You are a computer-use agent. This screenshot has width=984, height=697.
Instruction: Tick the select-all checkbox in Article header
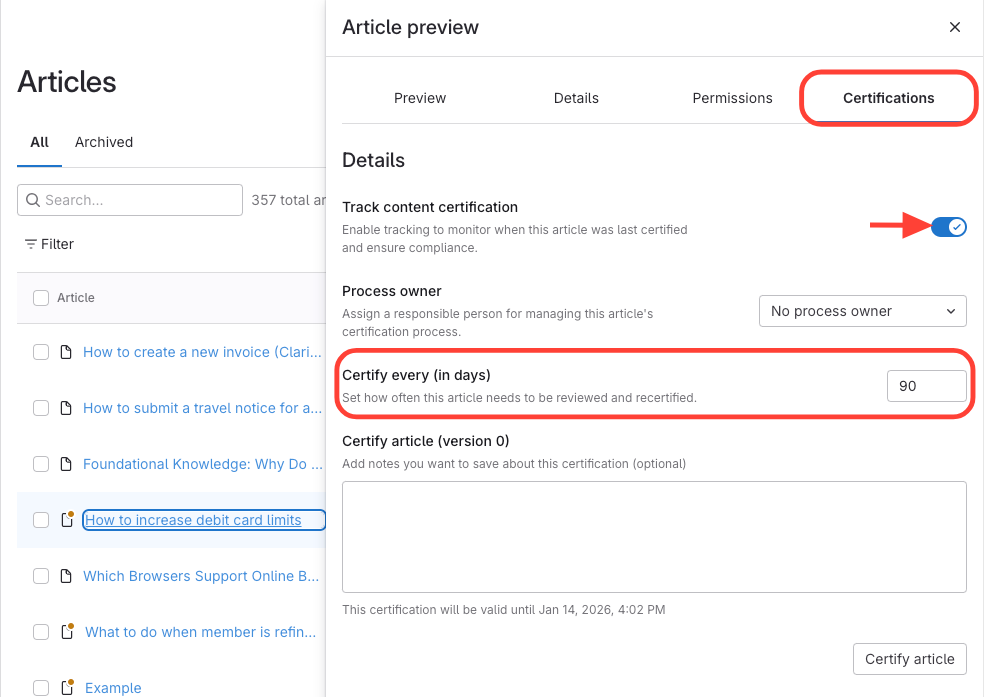(41, 298)
